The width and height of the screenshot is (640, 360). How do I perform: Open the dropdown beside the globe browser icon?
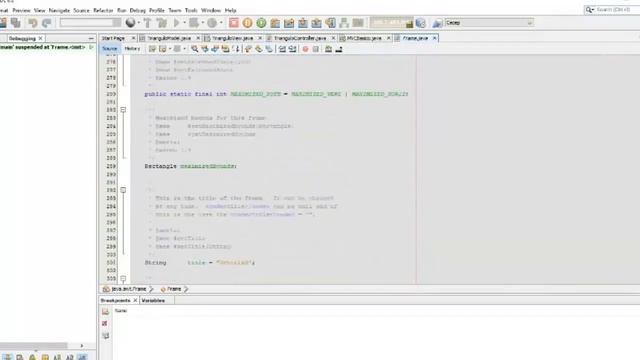click(x=139, y=23)
